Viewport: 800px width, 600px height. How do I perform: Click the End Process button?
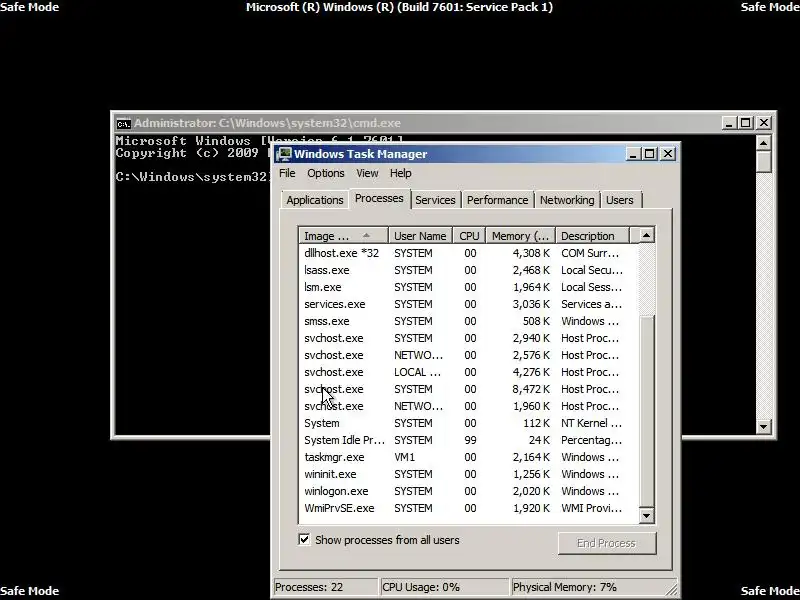click(607, 543)
